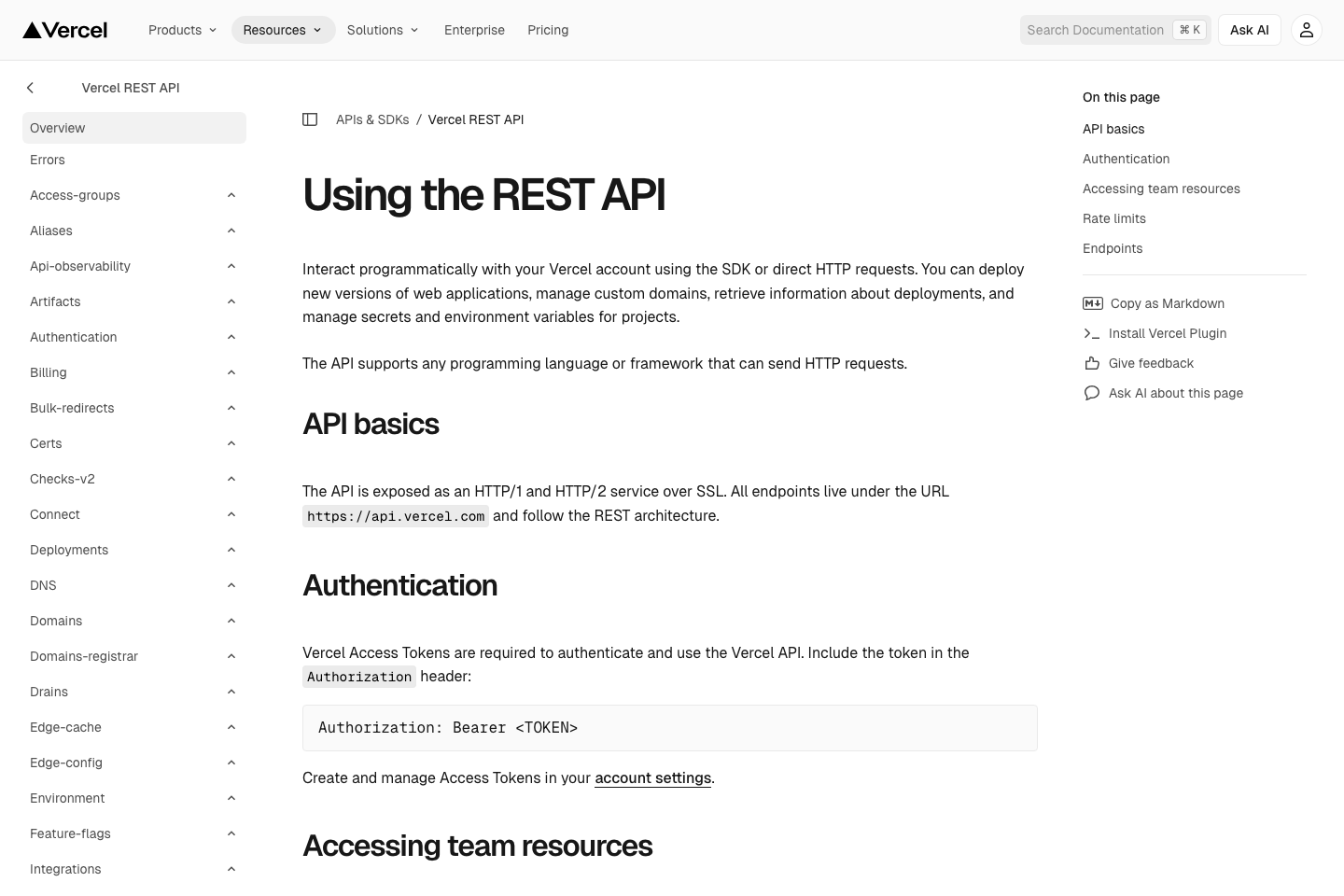Click the panel icon beside the breadcrumb
This screenshot has width=1344, height=896.
click(x=310, y=119)
